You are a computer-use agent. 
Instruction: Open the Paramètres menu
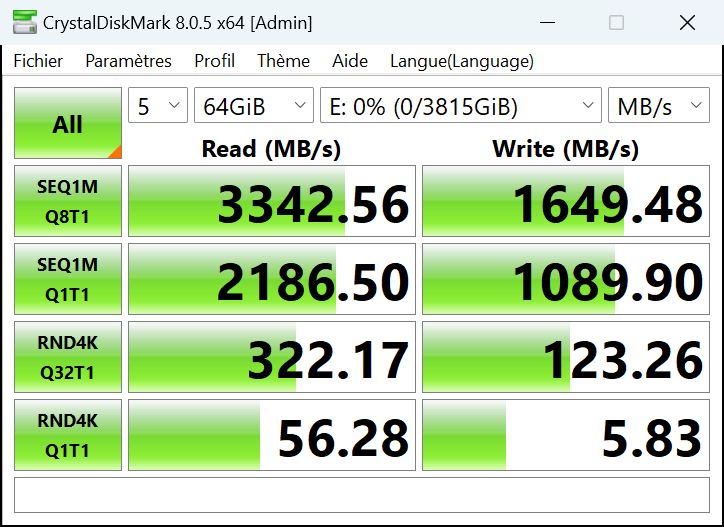coord(128,61)
